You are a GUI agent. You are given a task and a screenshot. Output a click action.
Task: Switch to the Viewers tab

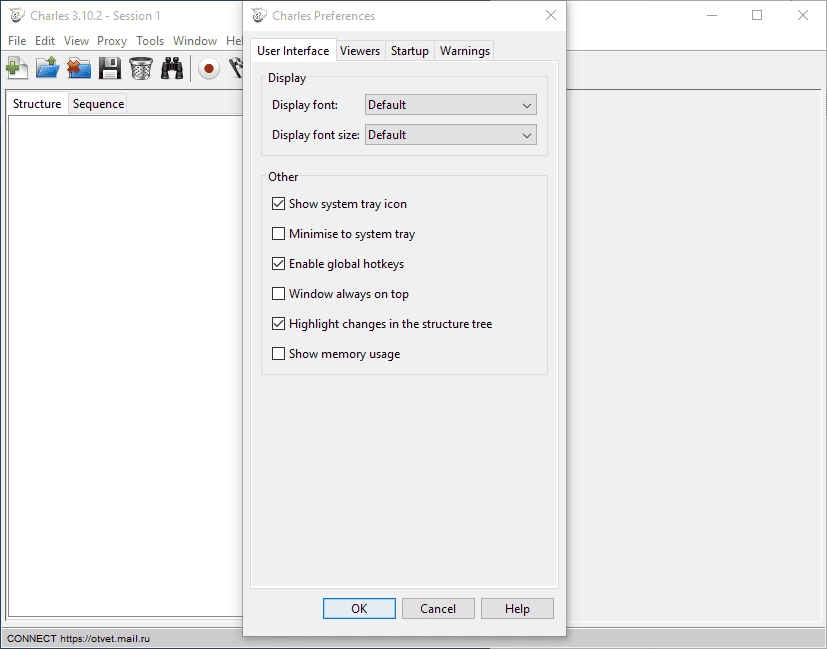point(360,51)
